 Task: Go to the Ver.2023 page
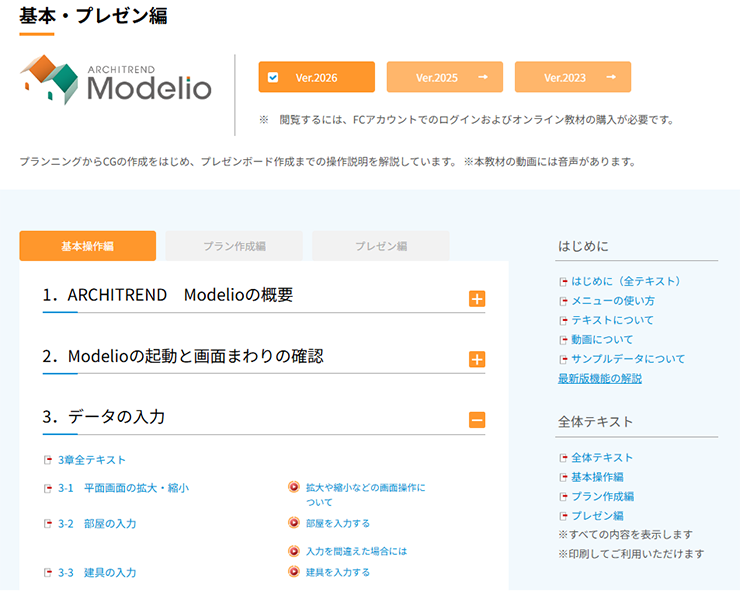[x=573, y=77]
